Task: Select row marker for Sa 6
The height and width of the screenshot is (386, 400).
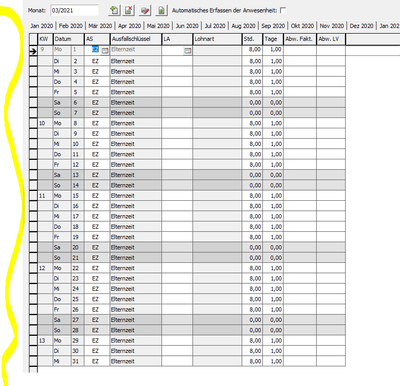Action: pyautogui.click(x=33, y=103)
